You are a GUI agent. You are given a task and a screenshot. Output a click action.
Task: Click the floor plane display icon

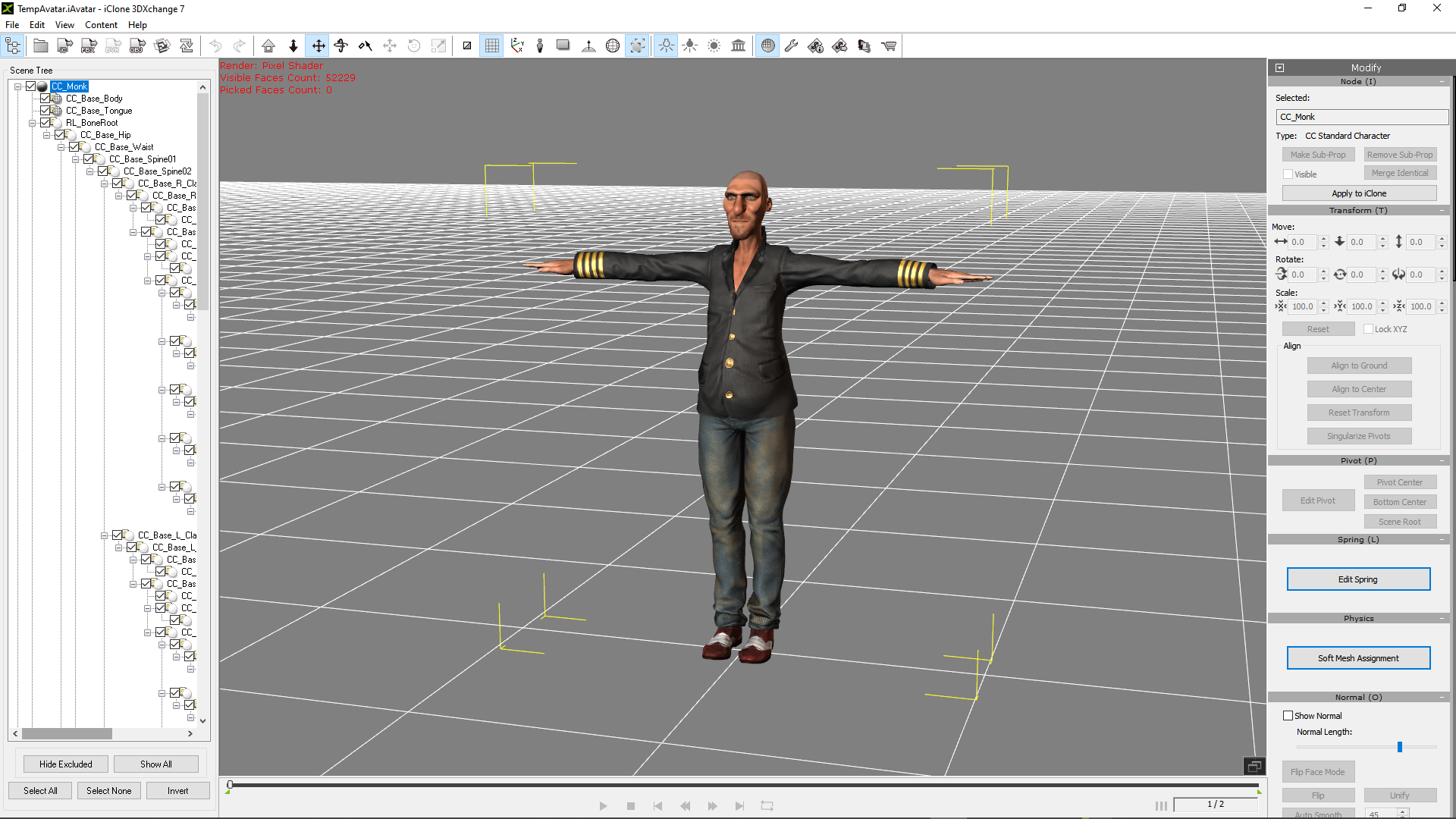[x=563, y=46]
